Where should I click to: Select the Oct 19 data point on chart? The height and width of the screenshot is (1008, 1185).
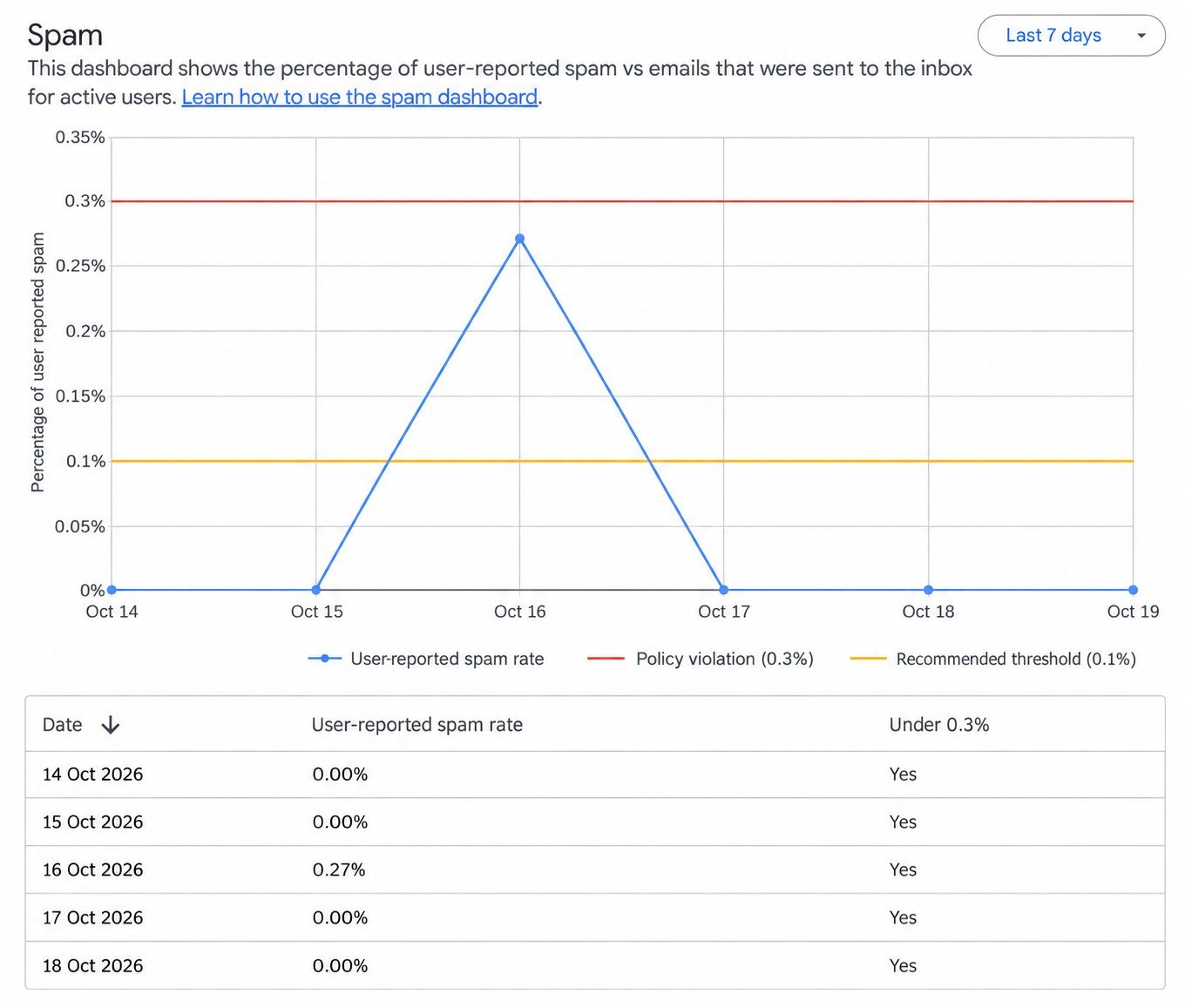click(x=1133, y=590)
